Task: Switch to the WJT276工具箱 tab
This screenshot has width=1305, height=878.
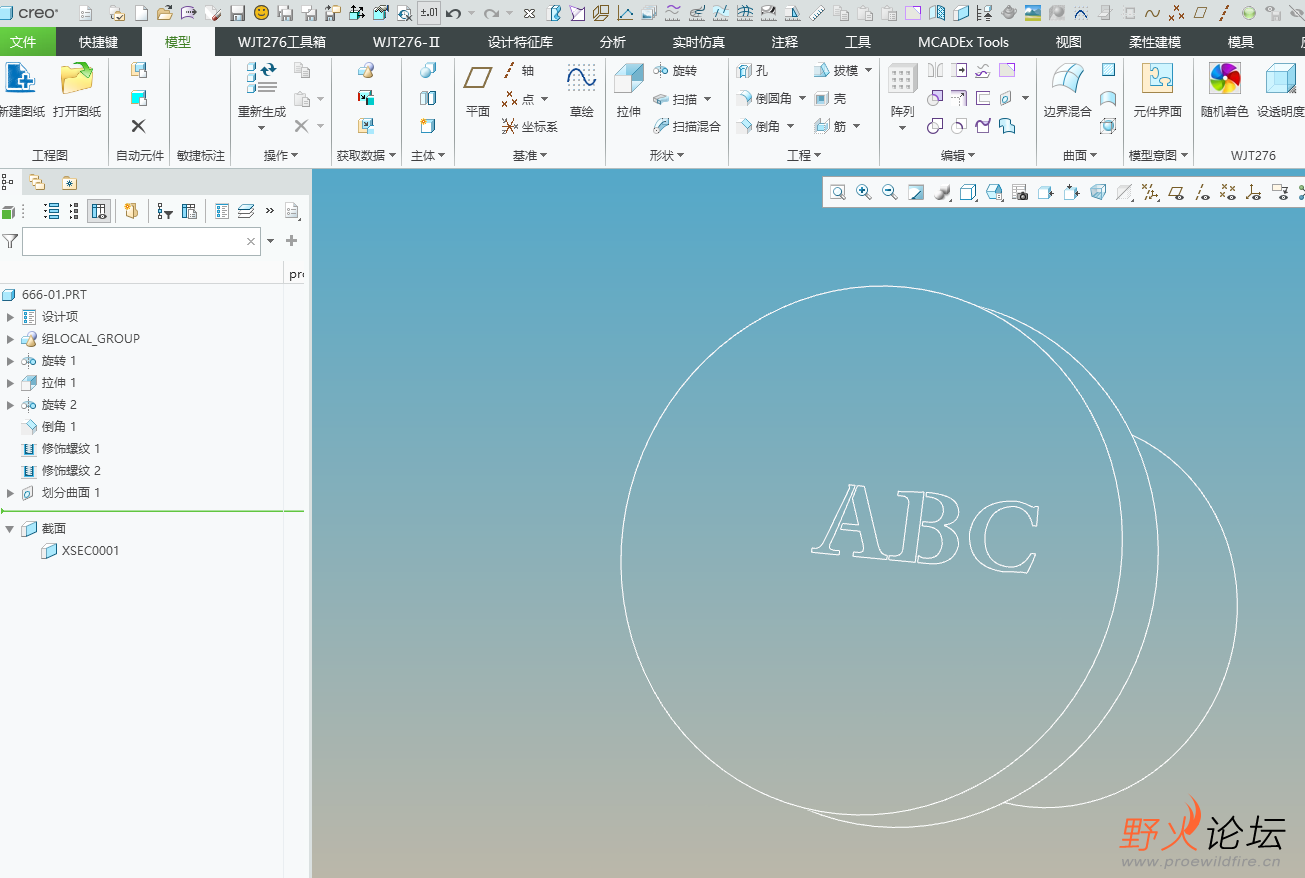Action: [281, 42]
